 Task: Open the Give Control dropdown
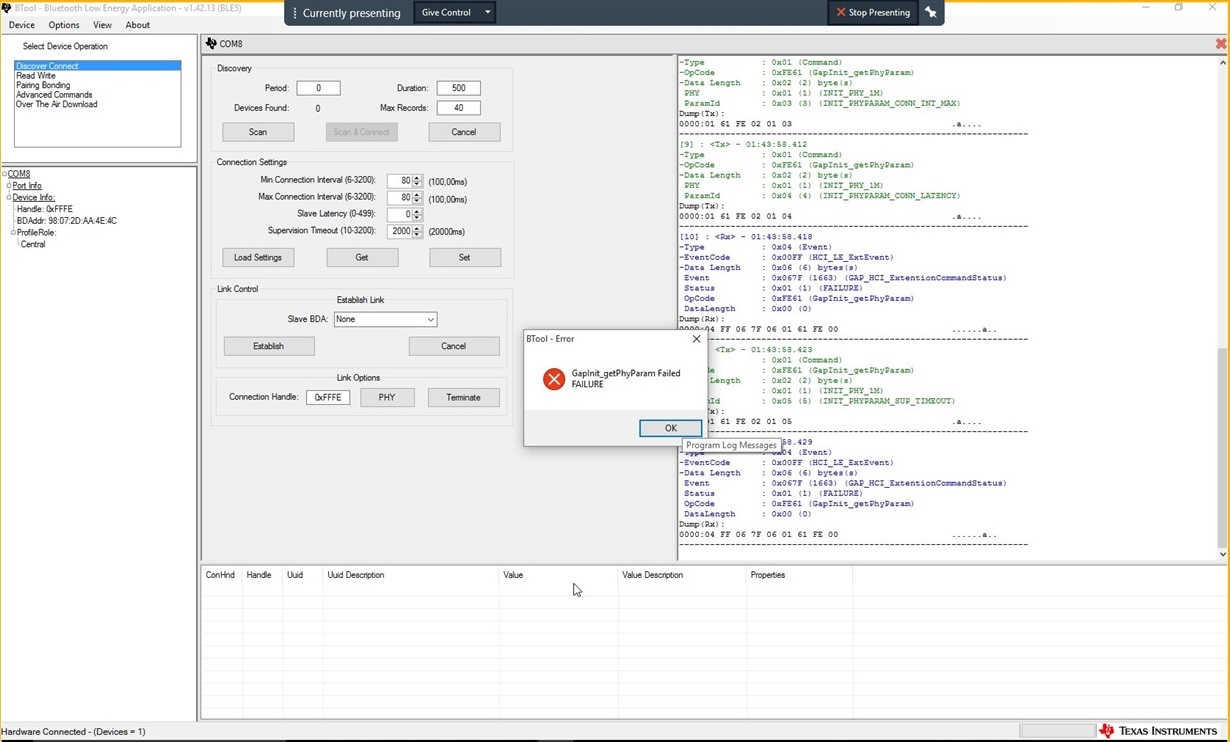[455, 13]
